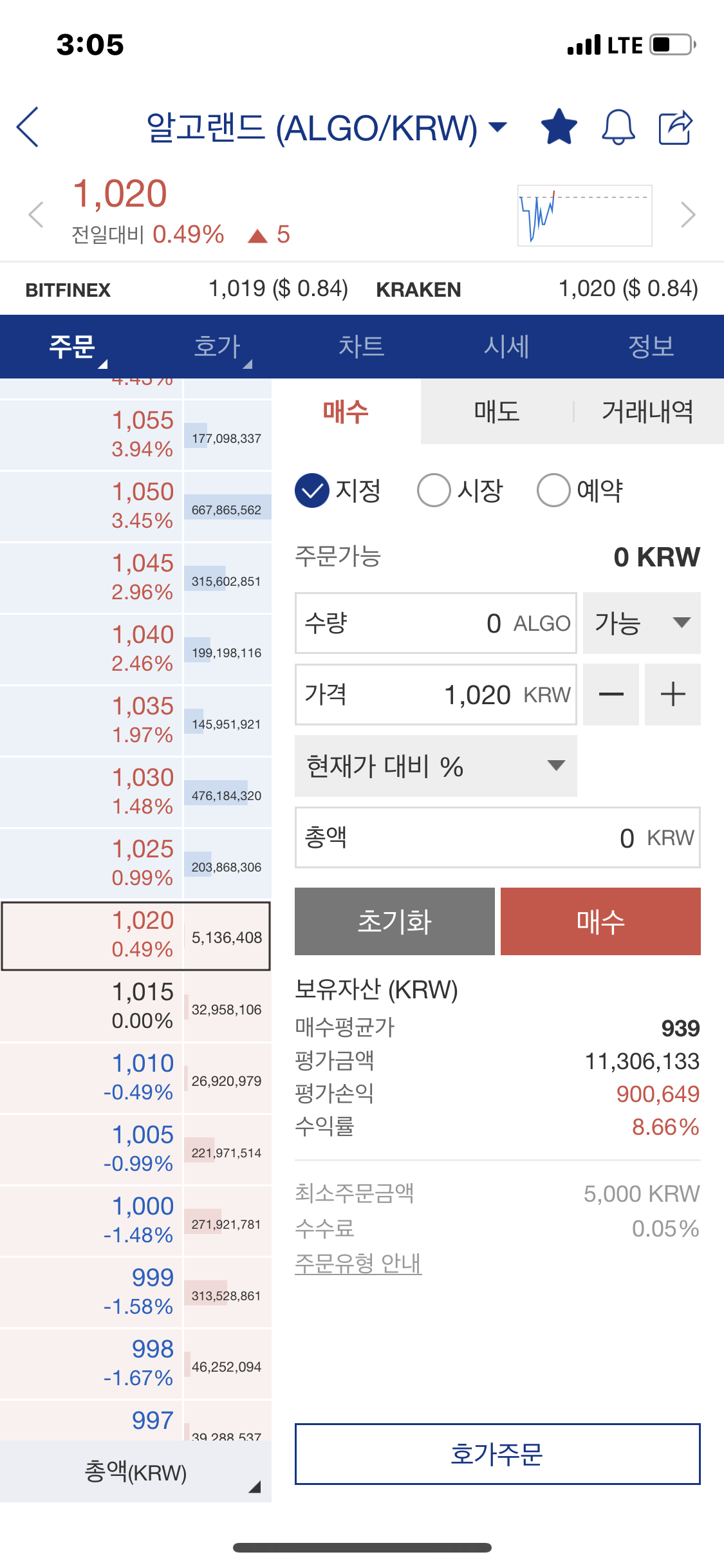The image size is (724, 1568).
Task: Tap red 매수 buy button
Action: 600,921
